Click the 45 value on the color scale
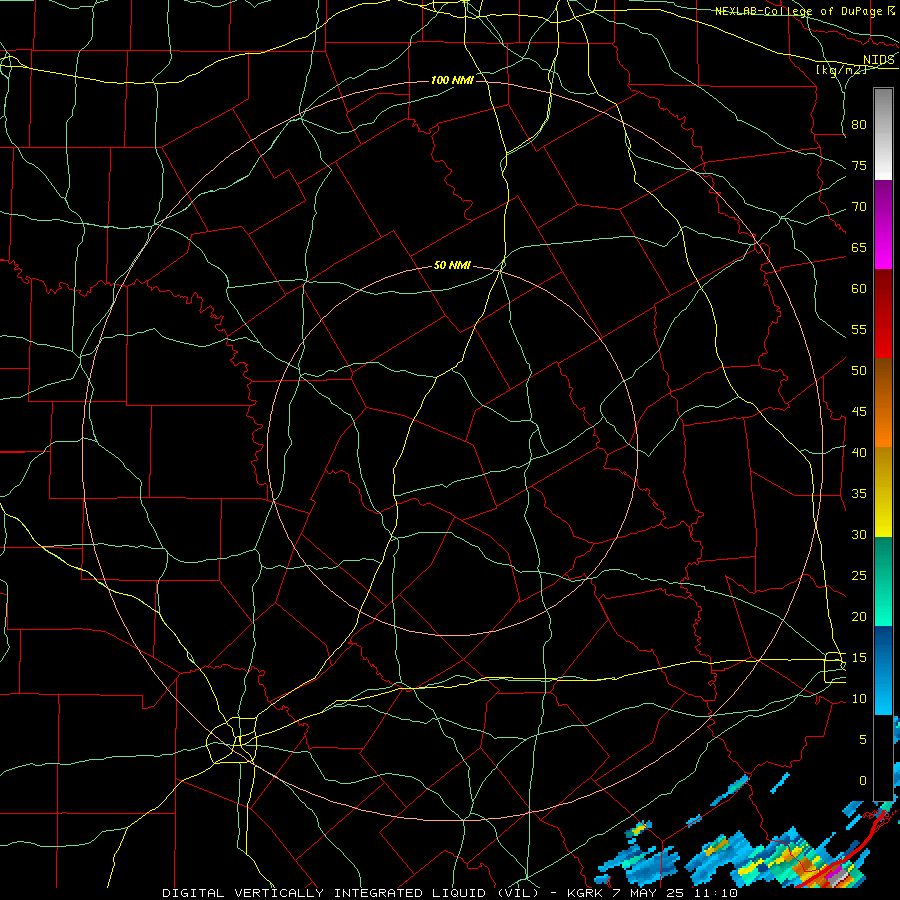This screenshot has width=900, height=900. [859, 412]
